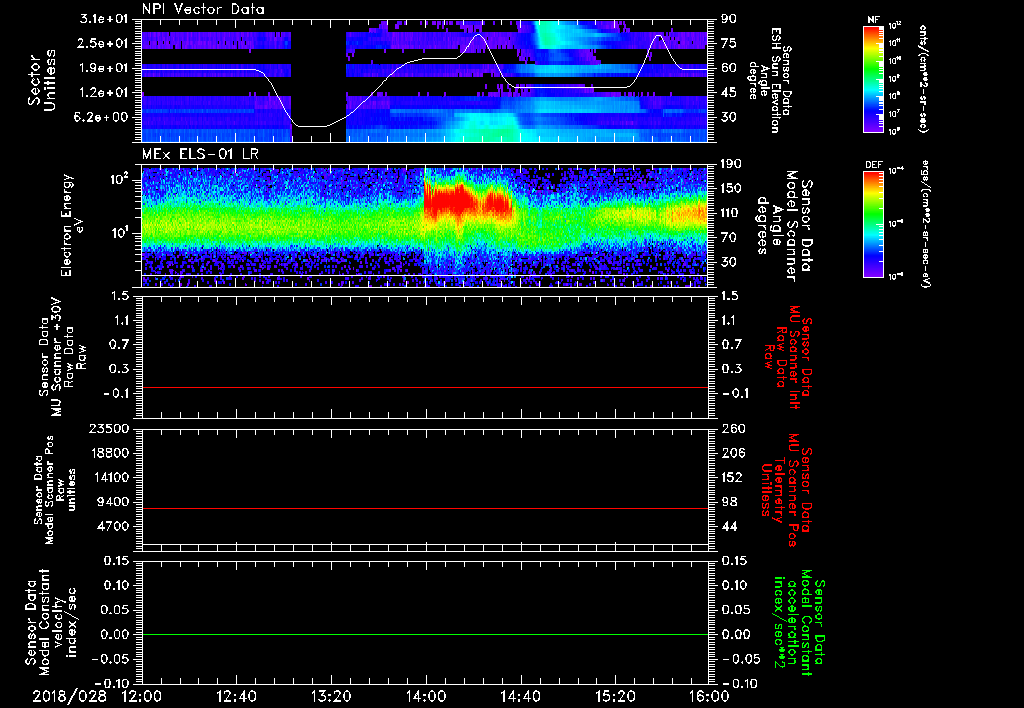Click the "45" sun elevation tick value
The height and width of the screenshot is (708, 1024).
tap(728, 93)
